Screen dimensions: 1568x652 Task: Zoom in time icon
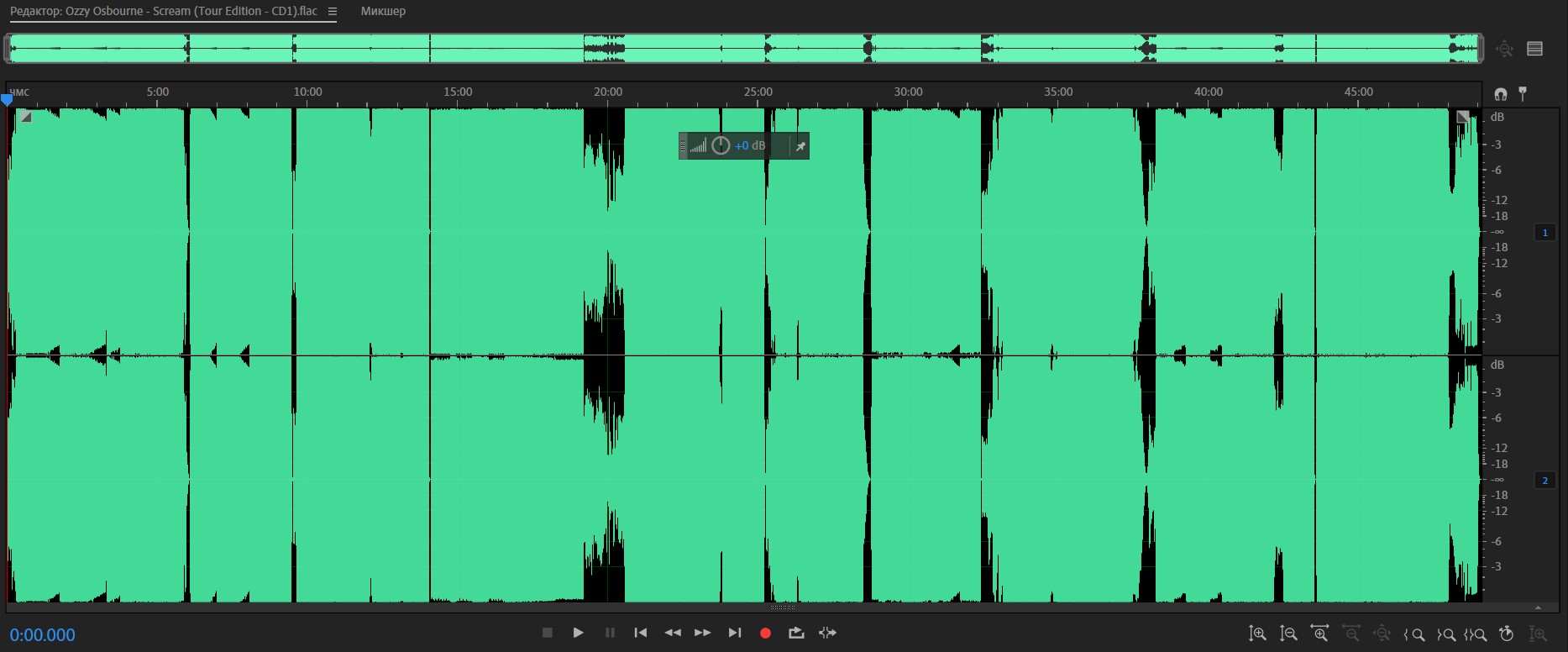[x=1319, y=634]
